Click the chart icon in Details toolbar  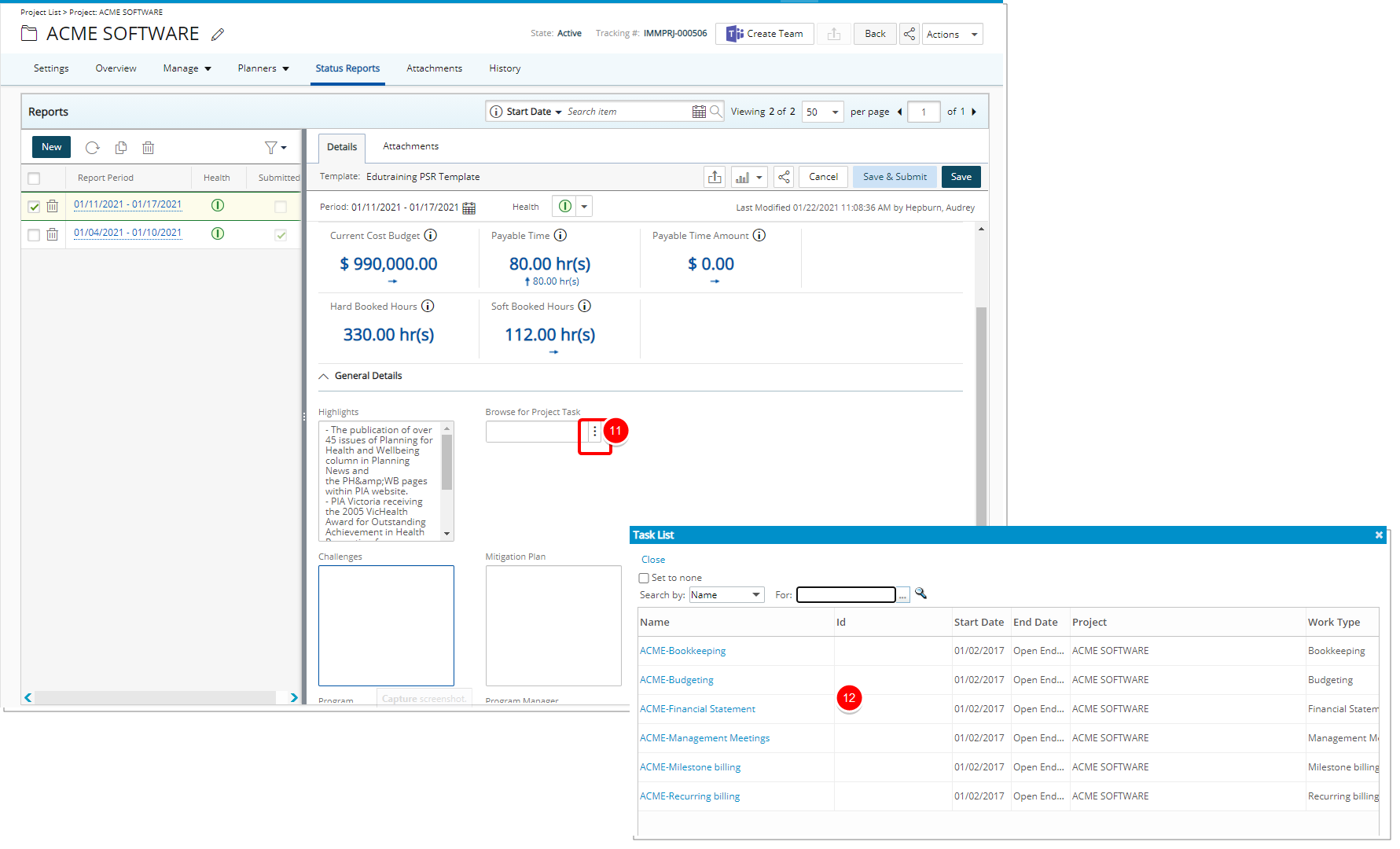[742, 177]
